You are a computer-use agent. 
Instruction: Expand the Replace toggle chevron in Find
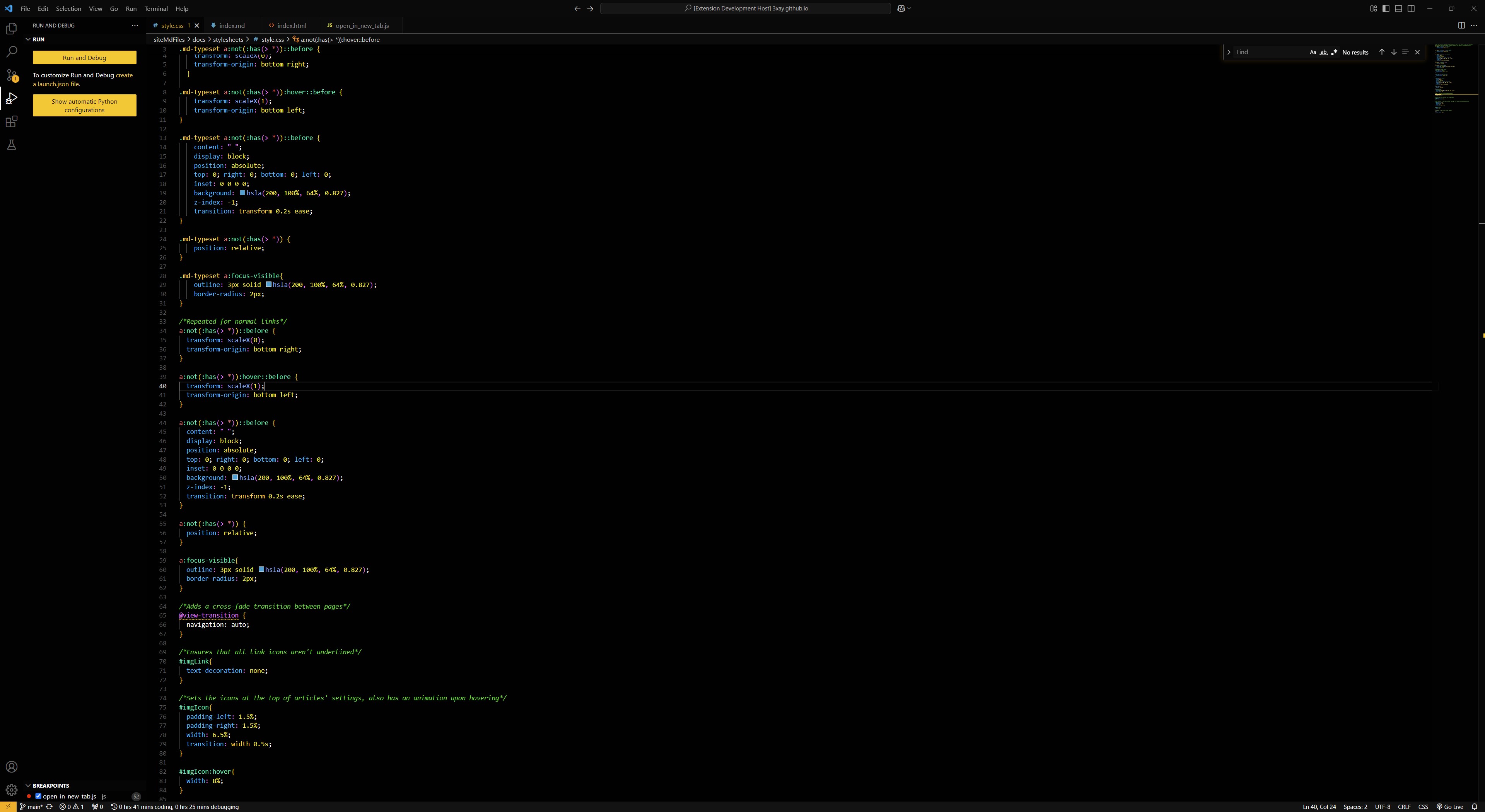pos(1229,52)
